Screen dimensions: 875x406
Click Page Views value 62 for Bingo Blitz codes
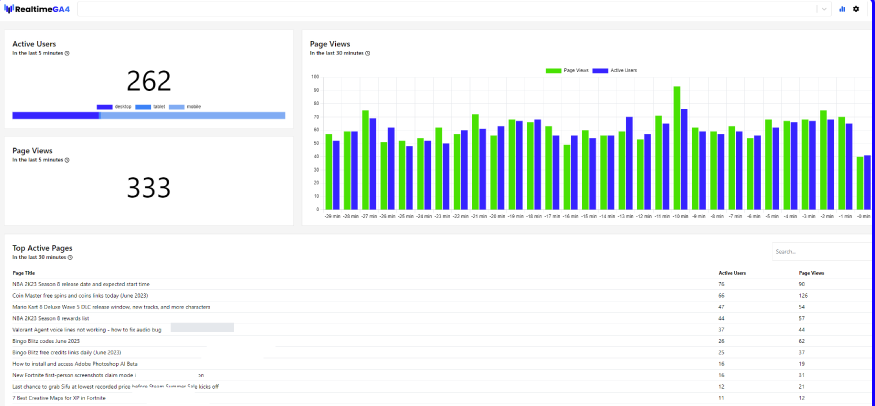pyautogui.click(x=802, y=341)
